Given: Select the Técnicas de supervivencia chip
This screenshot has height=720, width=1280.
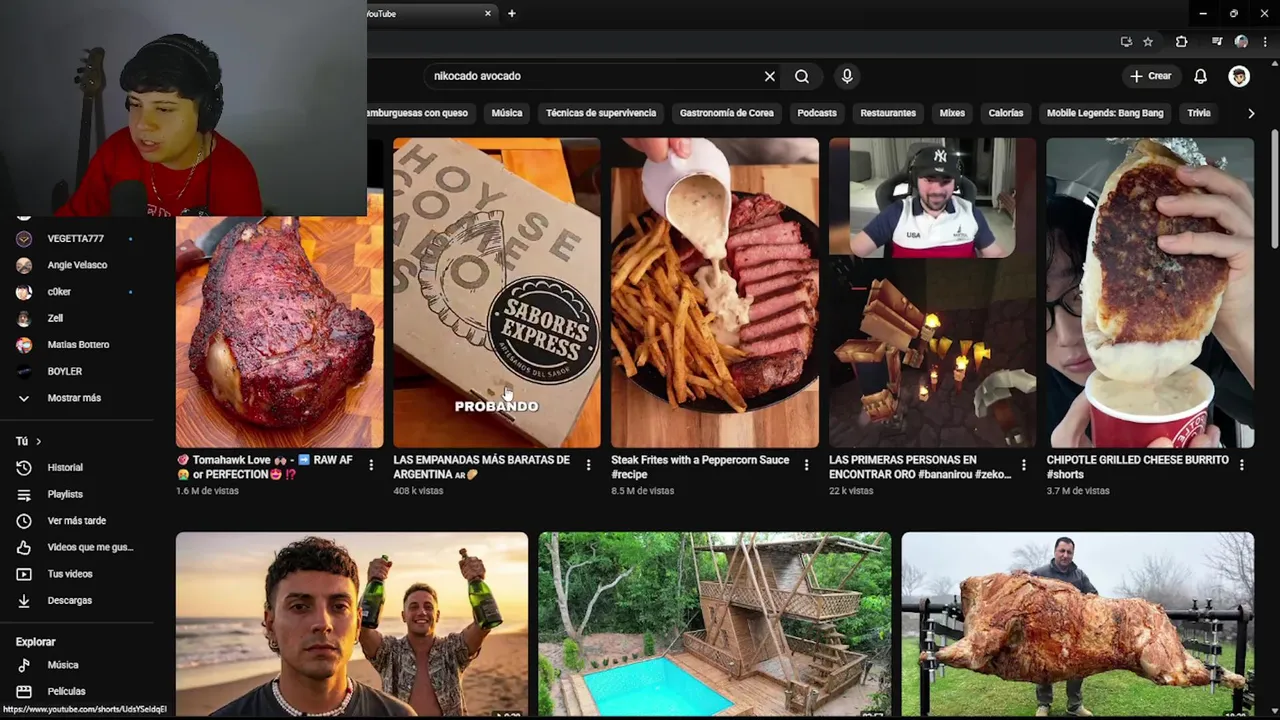Looking at the screenshot, I should pos(601,113).
